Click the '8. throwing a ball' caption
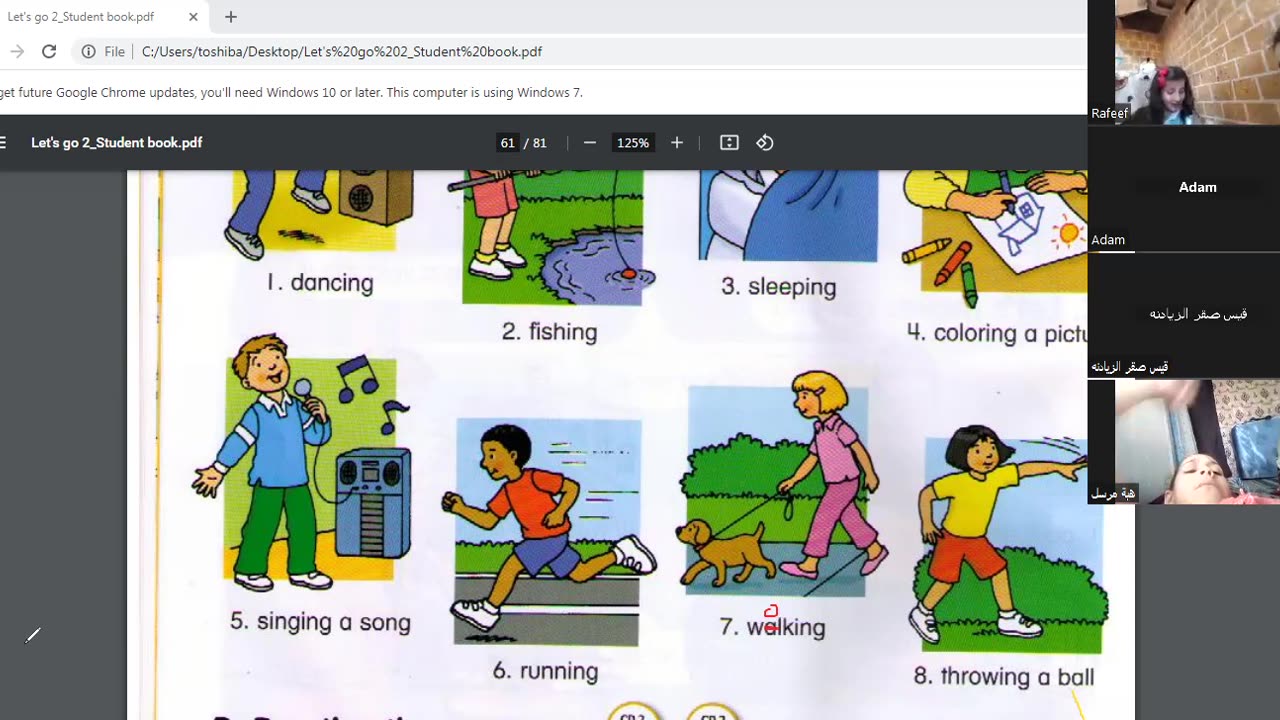Image resolution: width=1280 pixels, height=720 pixels. (x=1003, y=677)
